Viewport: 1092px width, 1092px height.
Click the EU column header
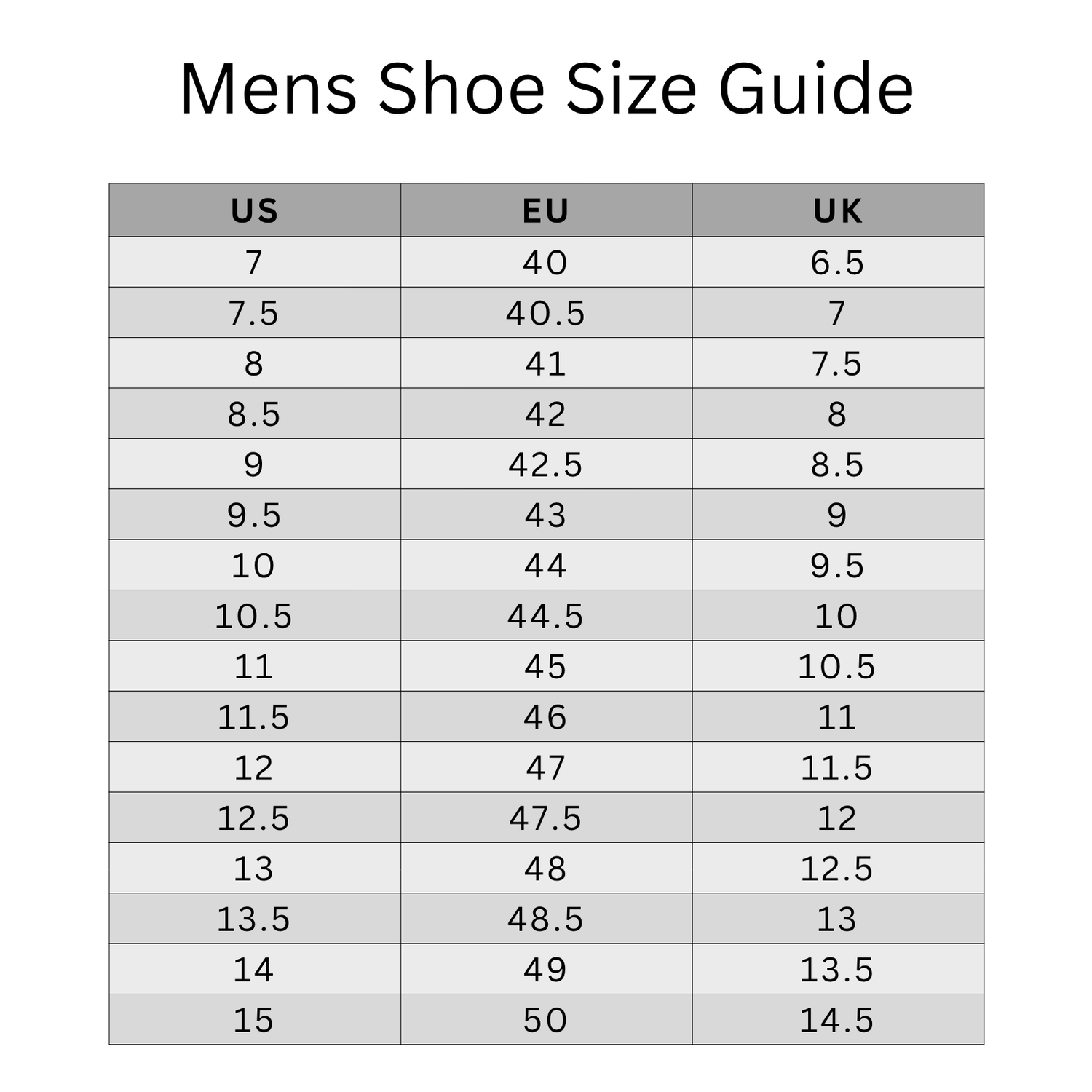pos(546,211)
